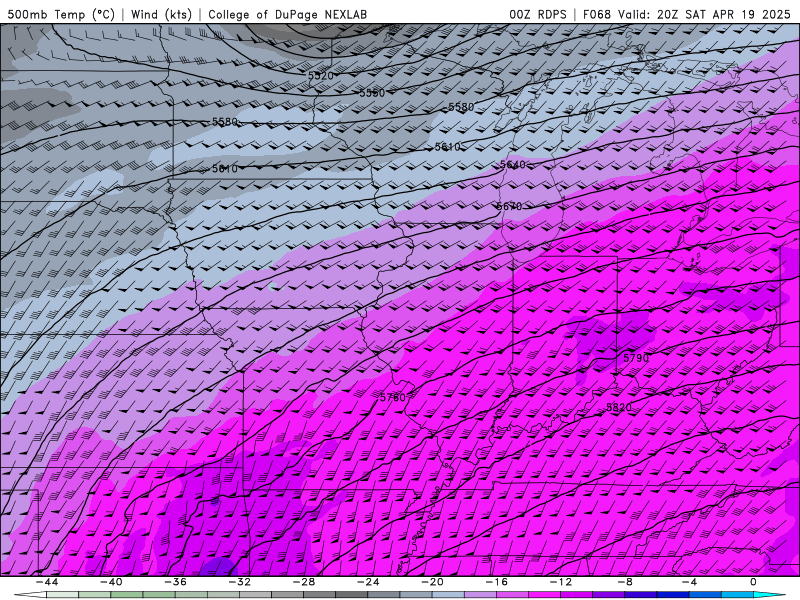Click the -32 colorbar tick label
The height and width of the screenshot is (600, 800).
pos(239,582)
